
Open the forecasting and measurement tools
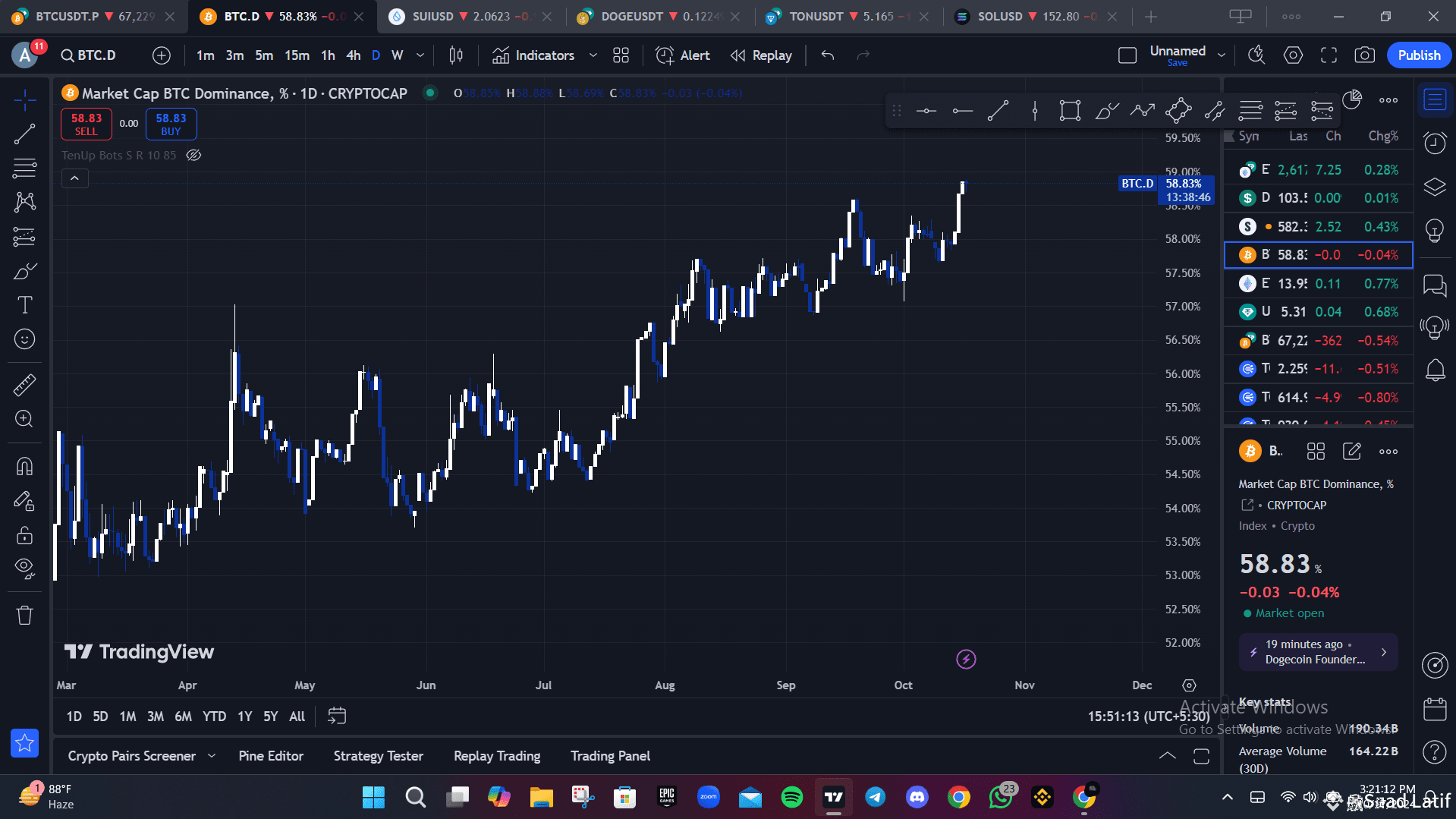coord(24,237)
